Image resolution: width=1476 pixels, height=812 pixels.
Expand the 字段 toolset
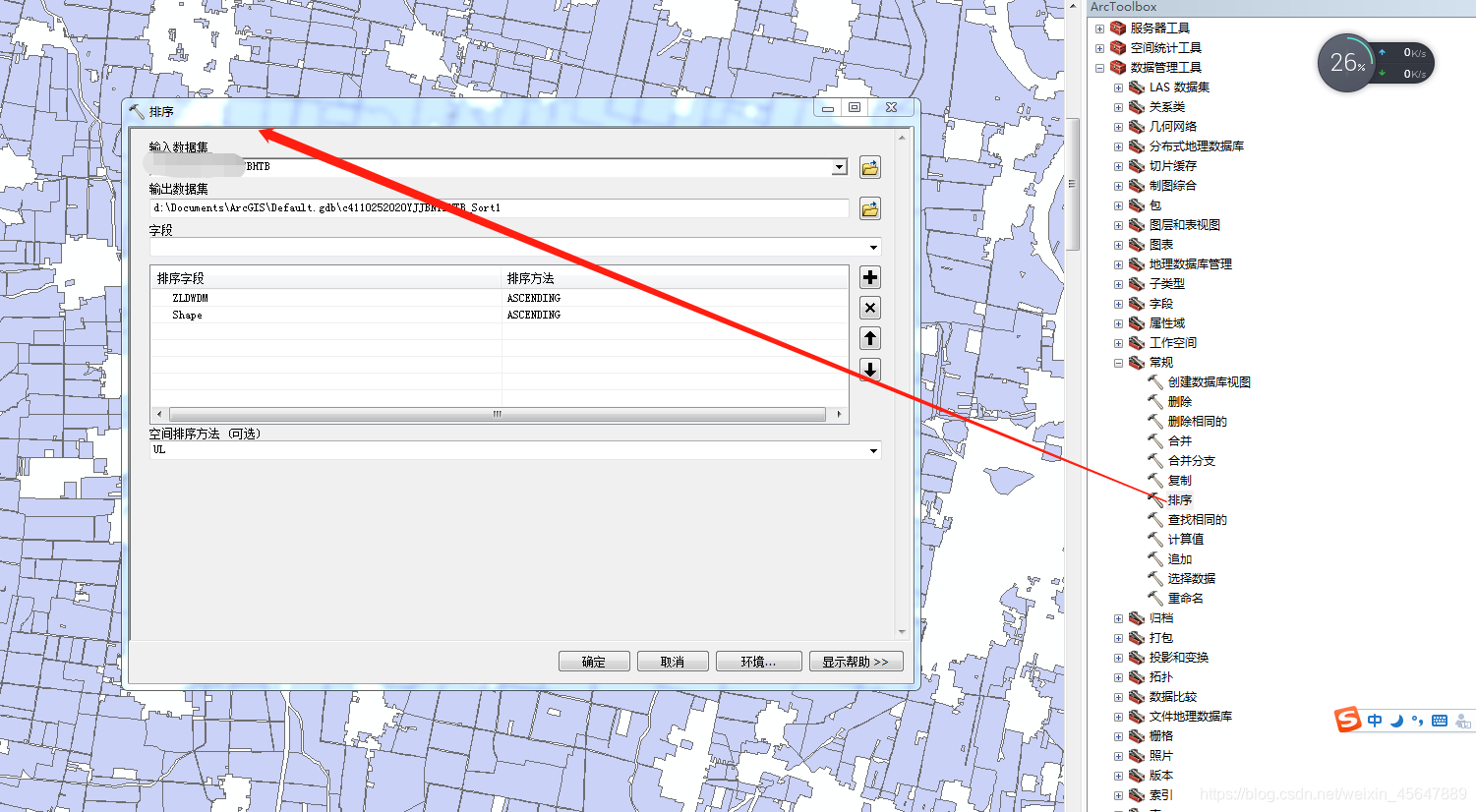click(x=1118, y=304)
